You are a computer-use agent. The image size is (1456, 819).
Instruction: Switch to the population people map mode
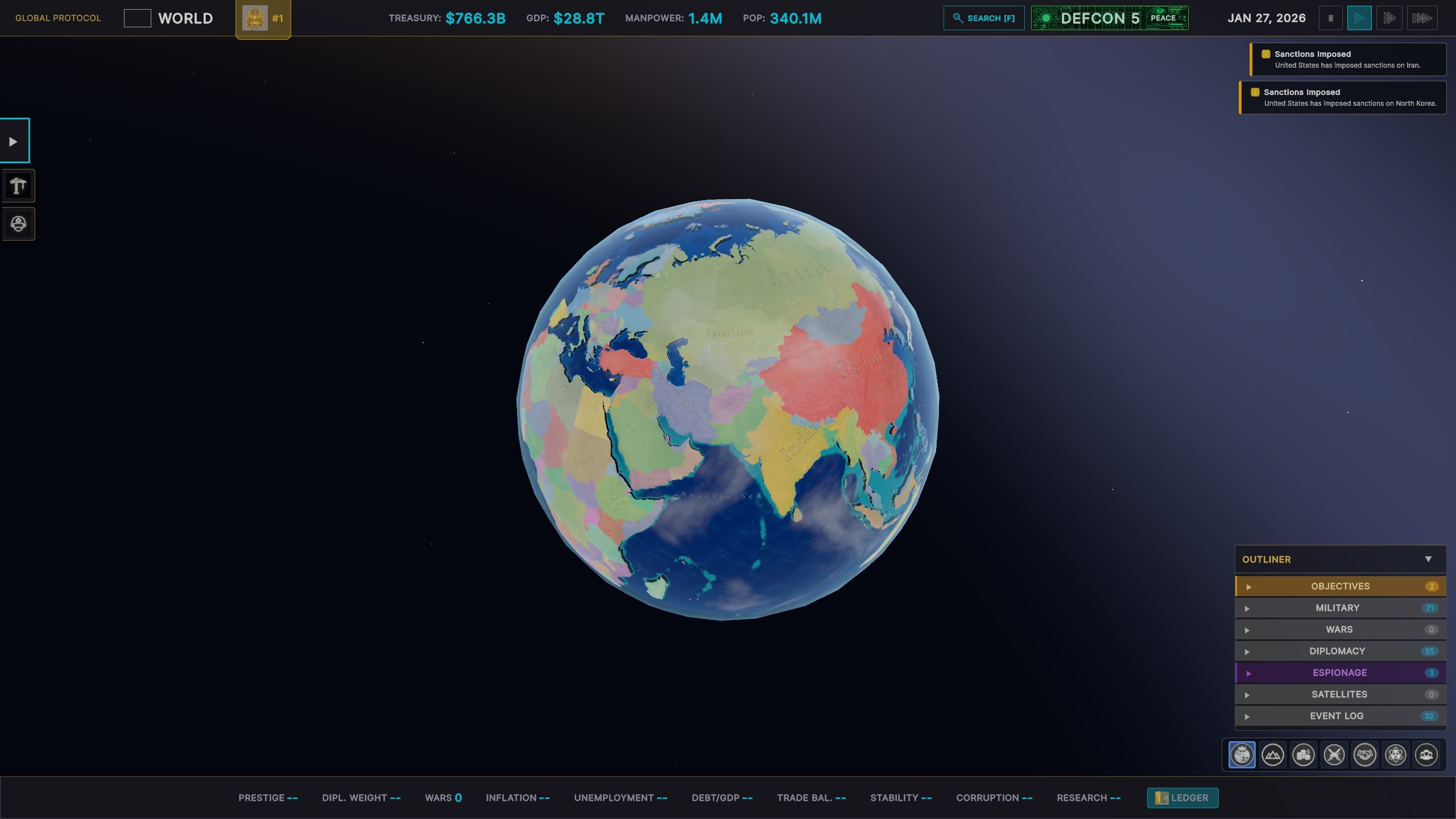coord(1426,755)
